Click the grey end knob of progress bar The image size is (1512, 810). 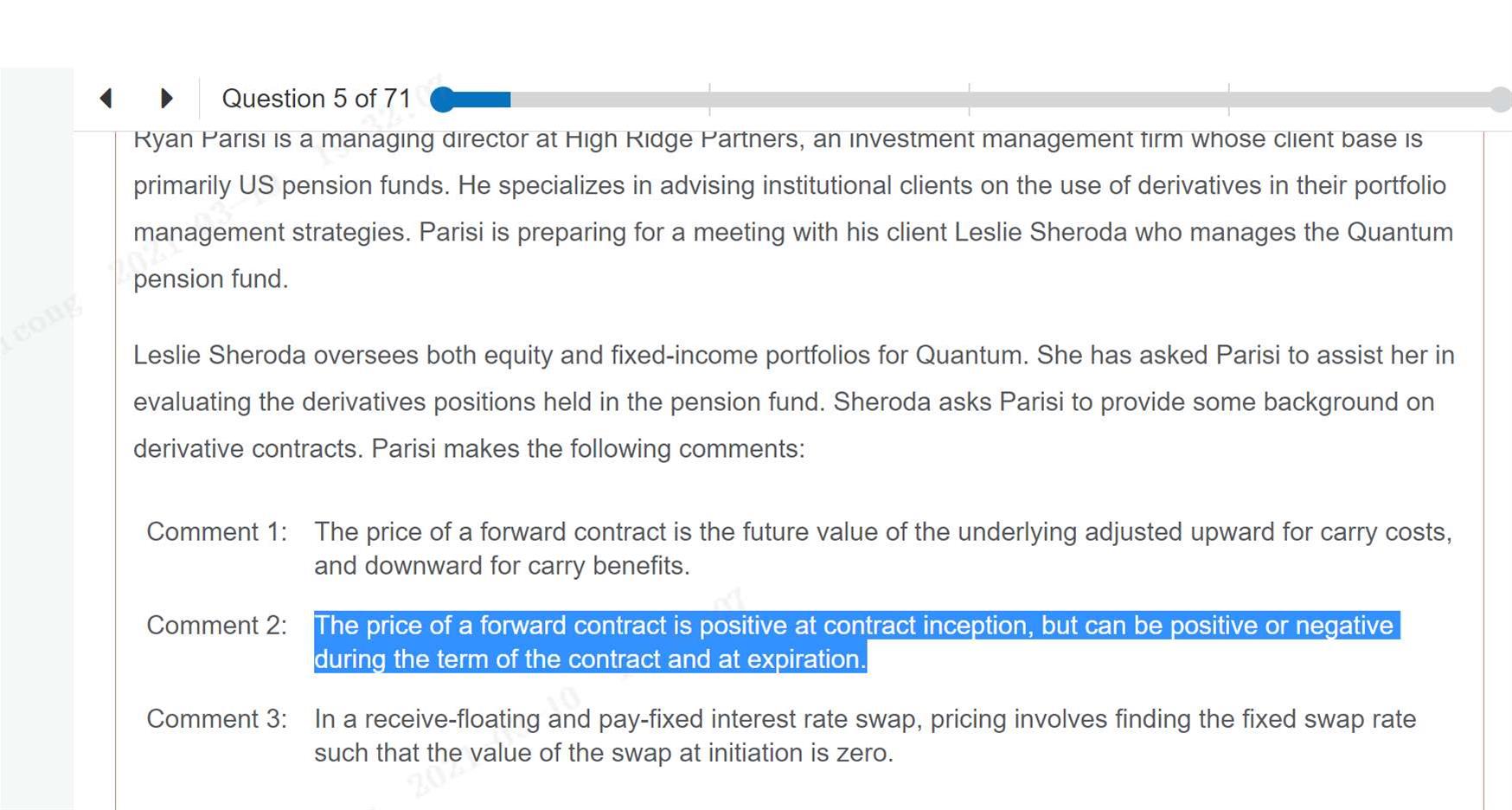[x=1501, y=100]
